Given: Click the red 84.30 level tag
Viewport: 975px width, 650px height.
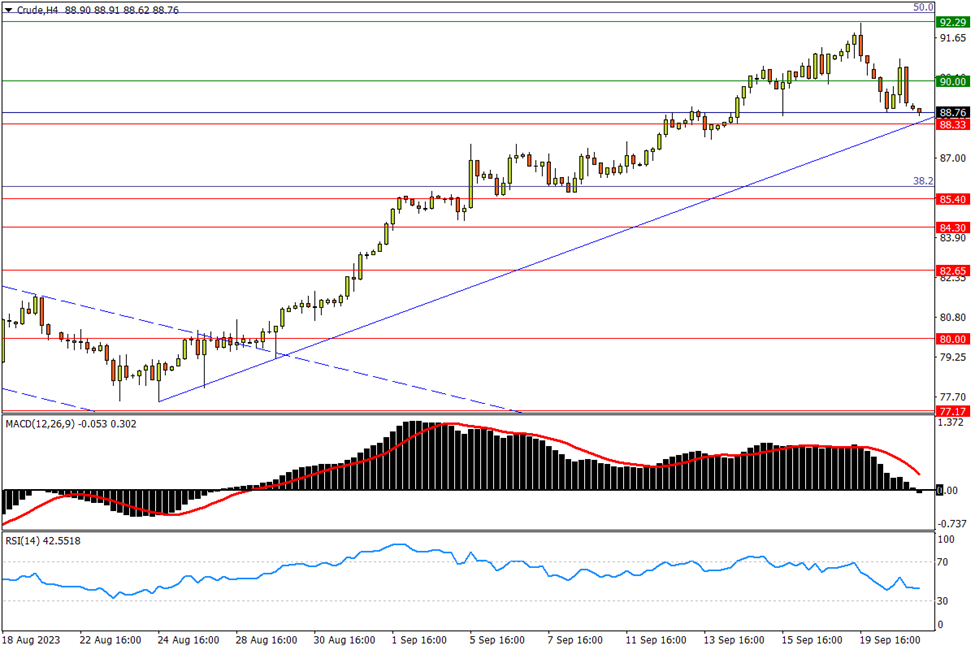Looking at the screenshot, I should 952,227.
